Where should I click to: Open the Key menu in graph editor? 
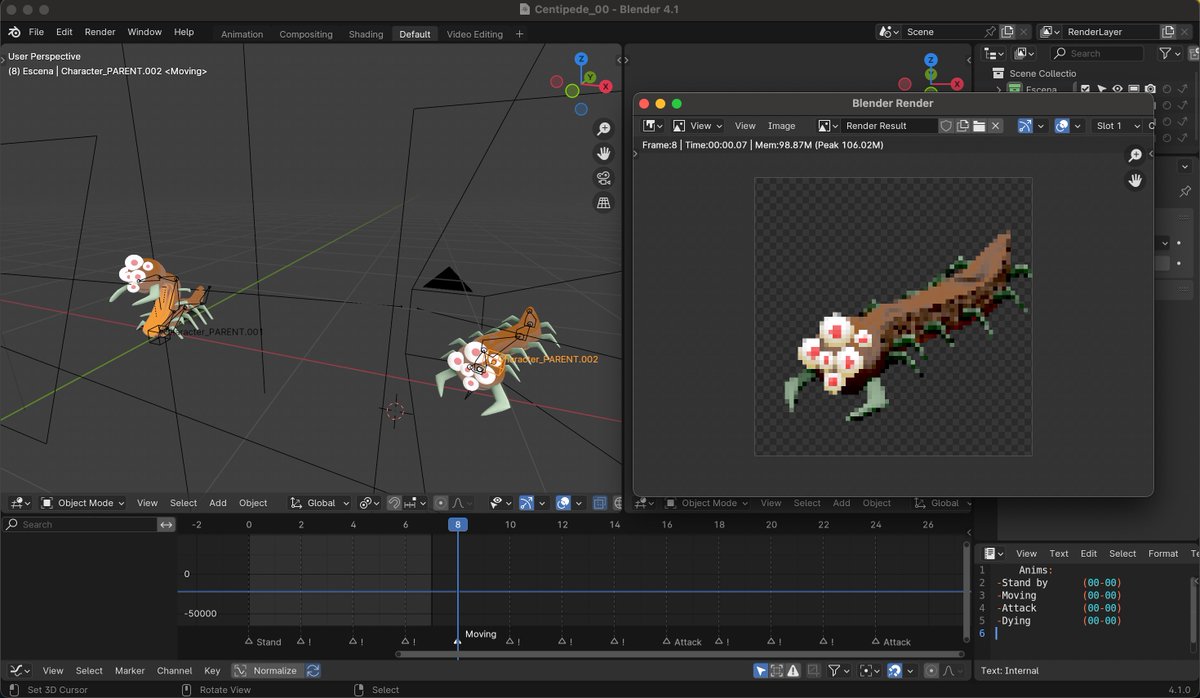[x=212, y=671]
